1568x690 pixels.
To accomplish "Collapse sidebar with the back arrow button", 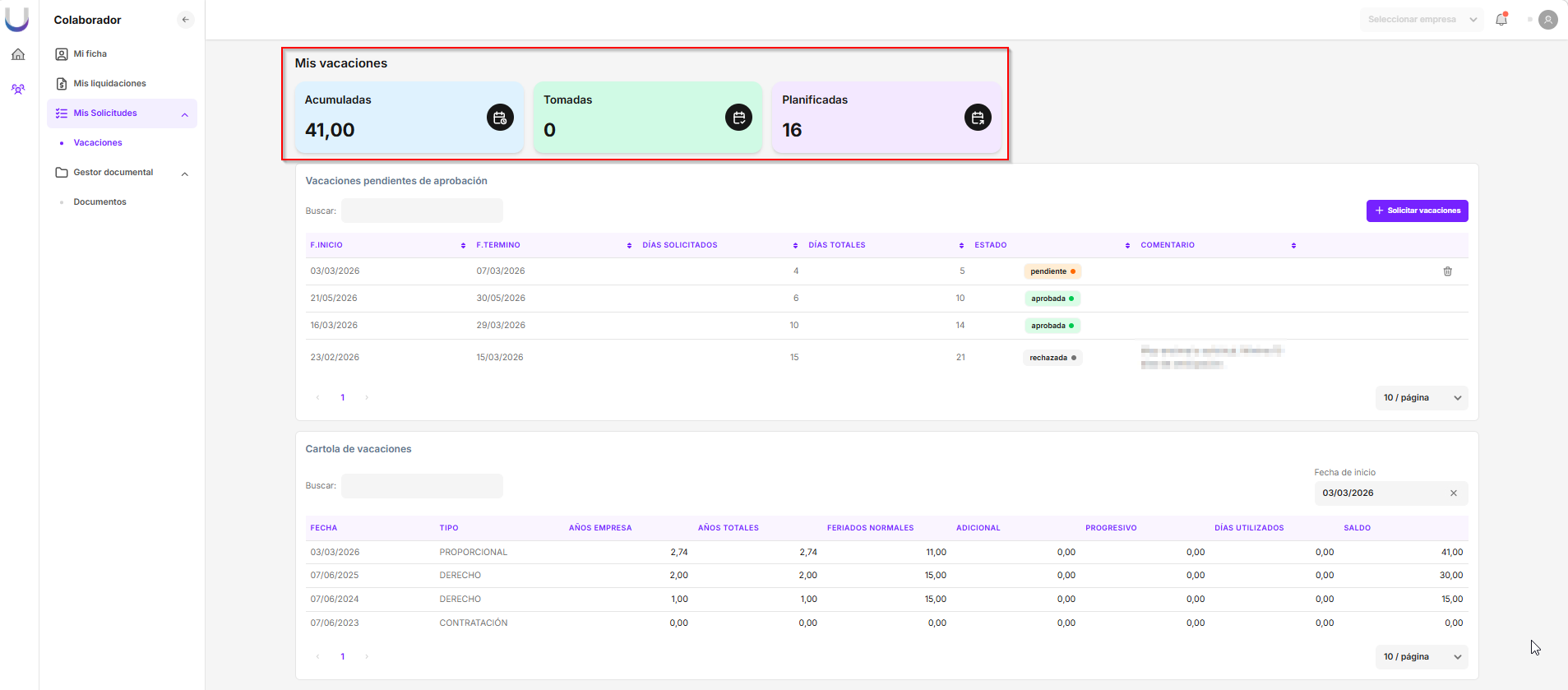I will coord(185,20).
